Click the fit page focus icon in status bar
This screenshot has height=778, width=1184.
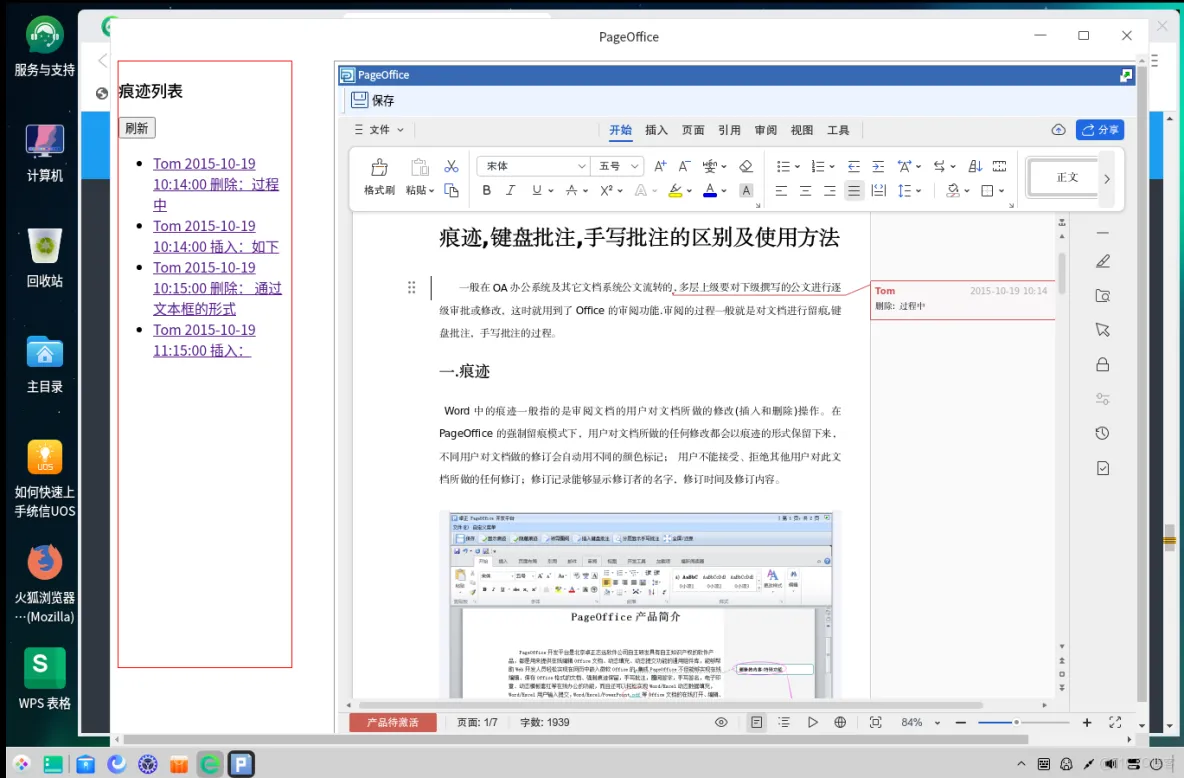pyautogui.click(x=875, y=722)
